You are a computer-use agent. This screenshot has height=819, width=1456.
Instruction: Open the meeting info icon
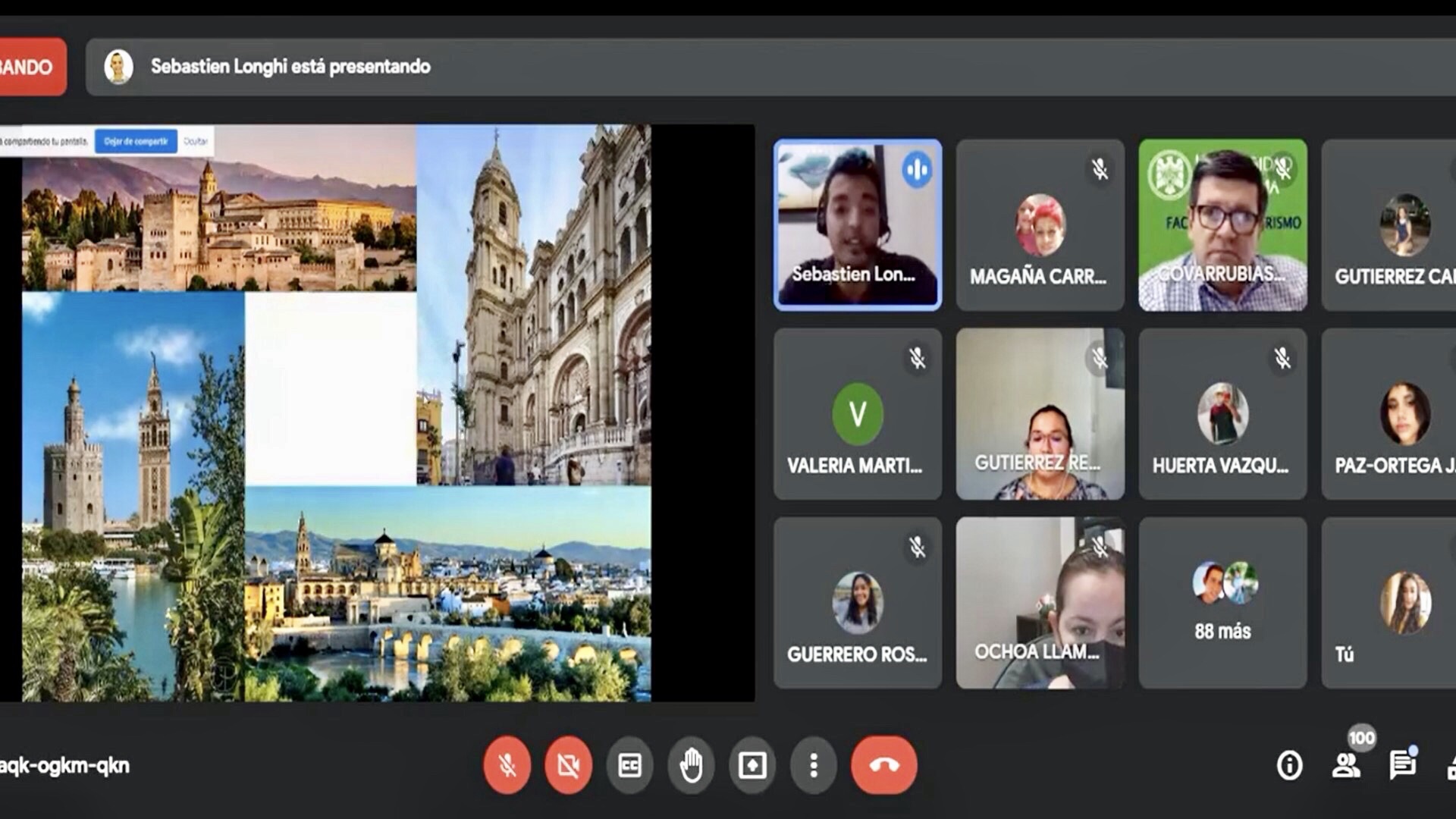click(1289, 765)
